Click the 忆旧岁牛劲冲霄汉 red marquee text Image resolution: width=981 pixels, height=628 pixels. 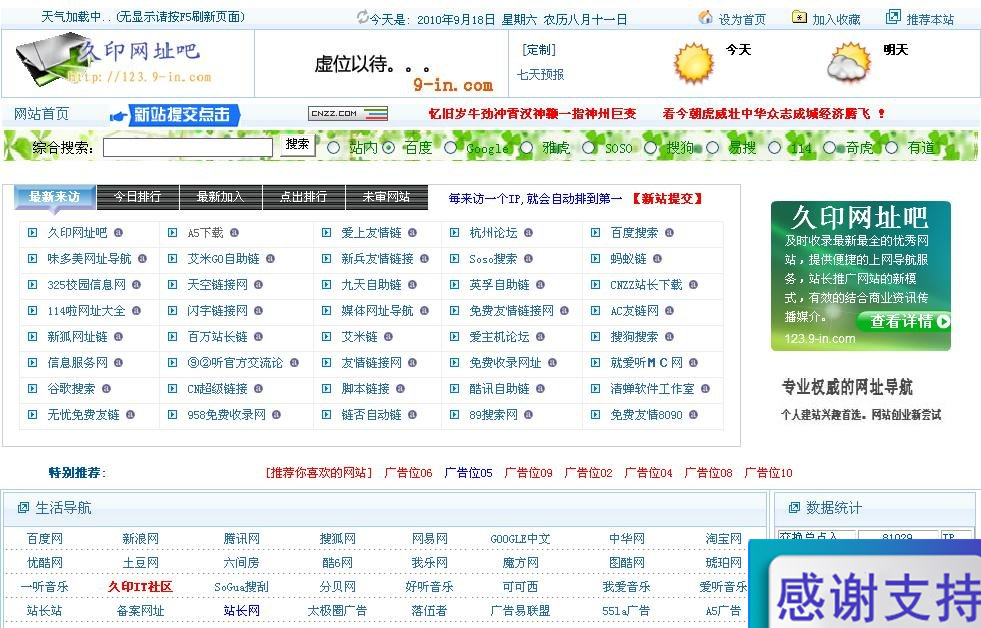532,114
